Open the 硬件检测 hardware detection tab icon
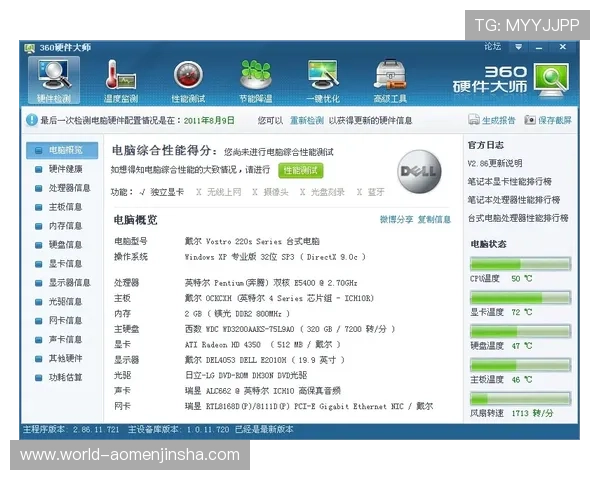This screenshot has width=600, height=480. tap(55, 76)
